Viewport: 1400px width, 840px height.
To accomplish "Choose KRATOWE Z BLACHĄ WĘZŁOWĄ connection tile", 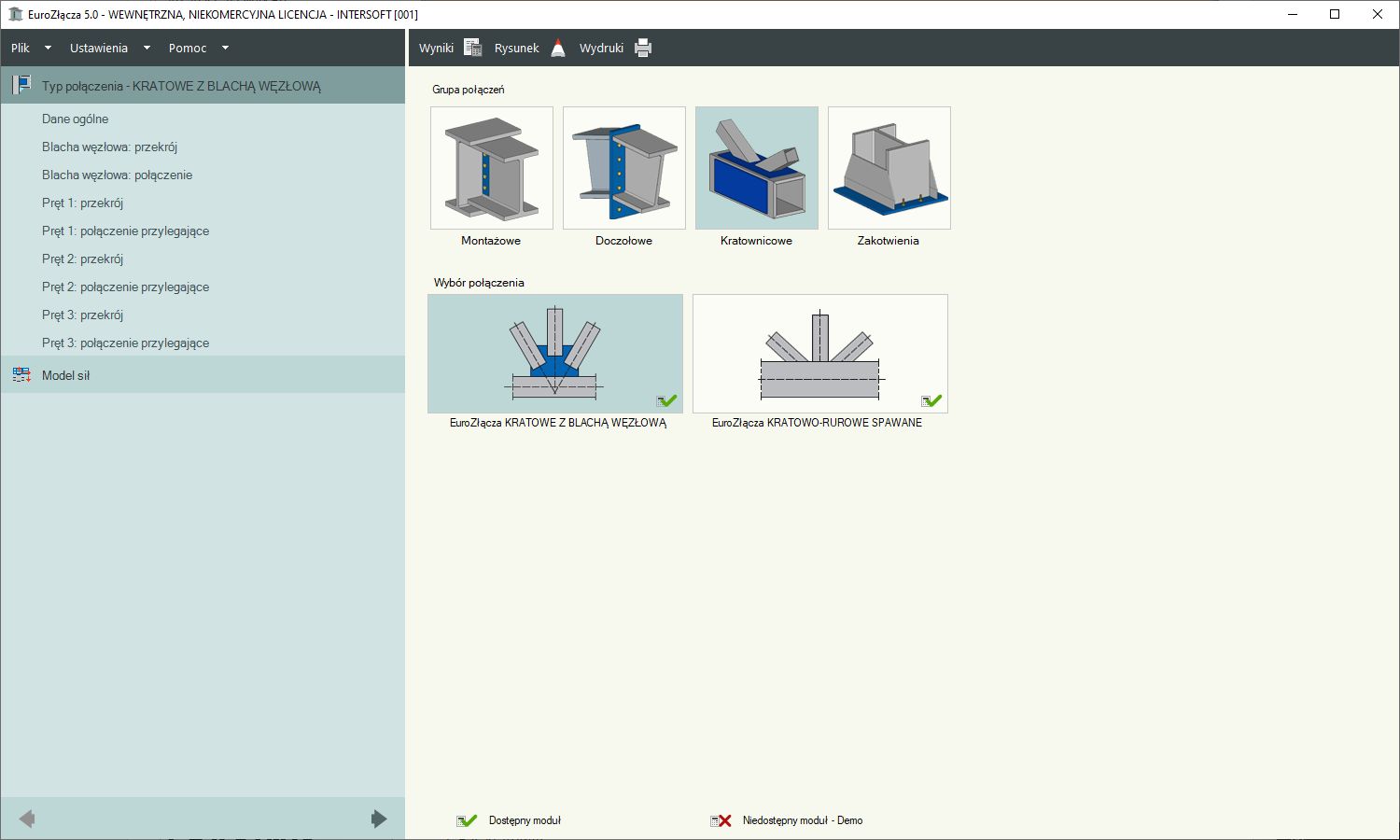I will 555,354.
